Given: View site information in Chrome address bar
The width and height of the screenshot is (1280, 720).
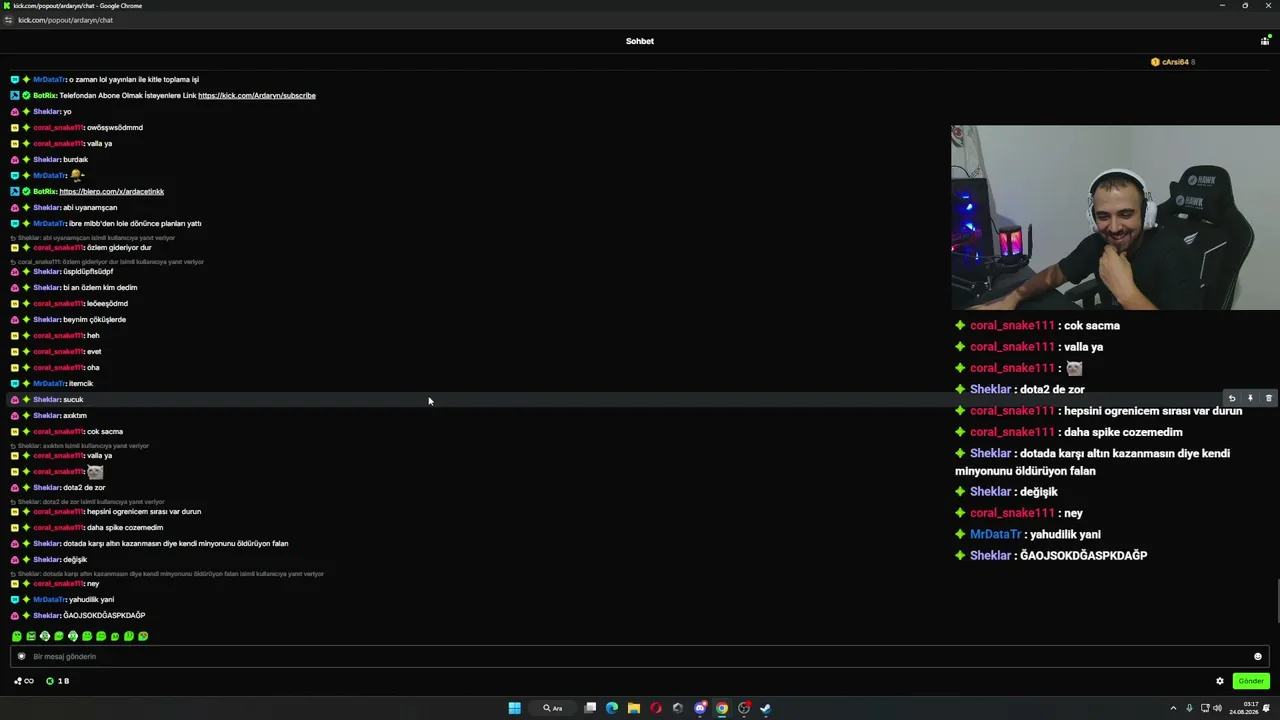Looking at the screenshot, I should pyautogui.click(x=8, y=20).
